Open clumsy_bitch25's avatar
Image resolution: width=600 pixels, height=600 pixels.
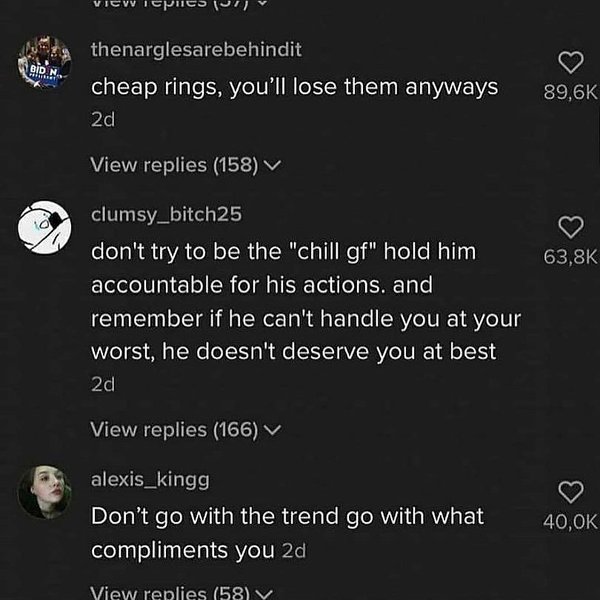[45, 229]
